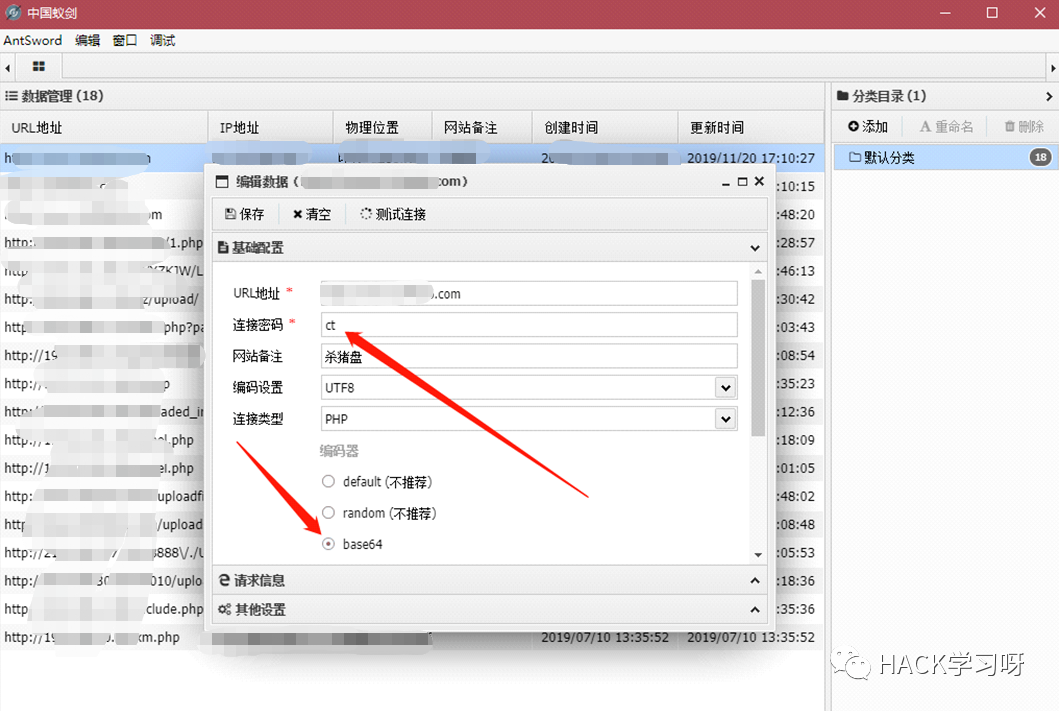Screen dimensions: 1059x711
Task: Click 重命名 to rename the category
Action: click(x=946, y=126)
